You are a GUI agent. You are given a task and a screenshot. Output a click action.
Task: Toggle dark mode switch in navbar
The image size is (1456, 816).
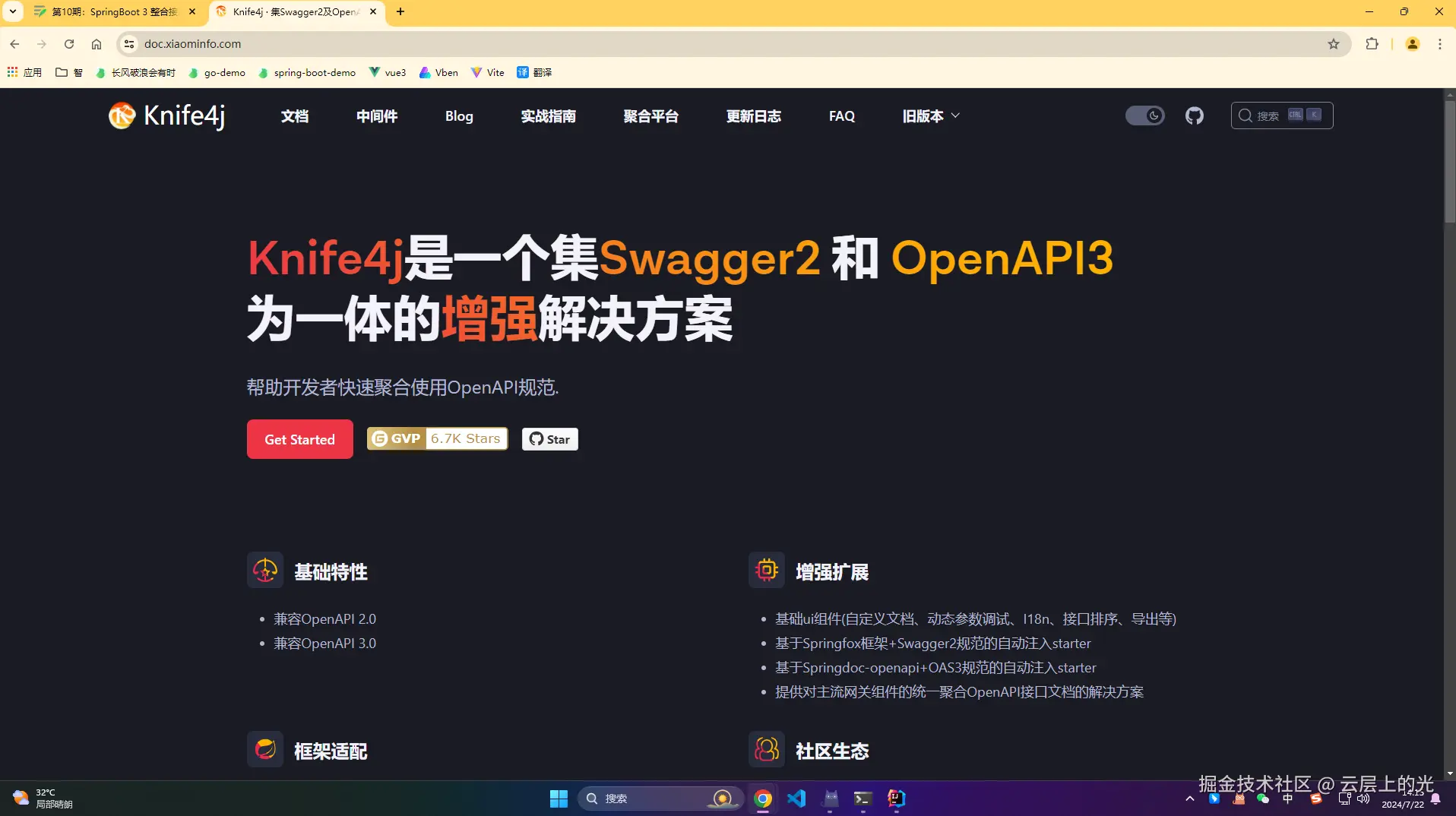(1145, 115)
